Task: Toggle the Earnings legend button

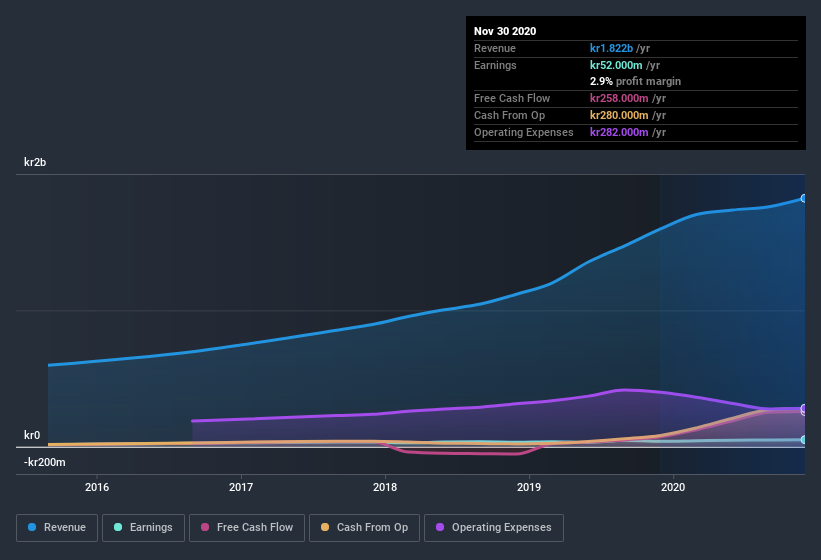Action: point(143,528)
